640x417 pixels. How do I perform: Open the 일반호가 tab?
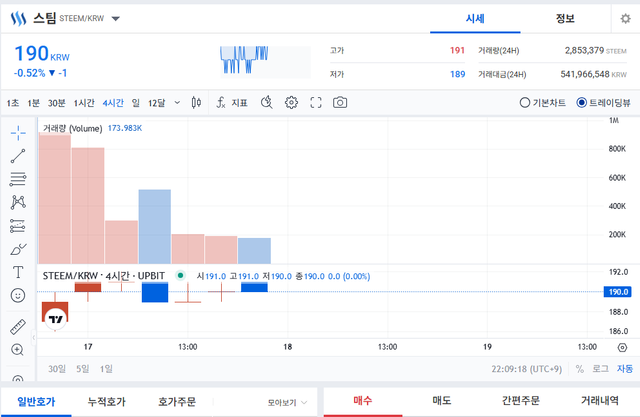pyautogui.click(x=36, y=402)
